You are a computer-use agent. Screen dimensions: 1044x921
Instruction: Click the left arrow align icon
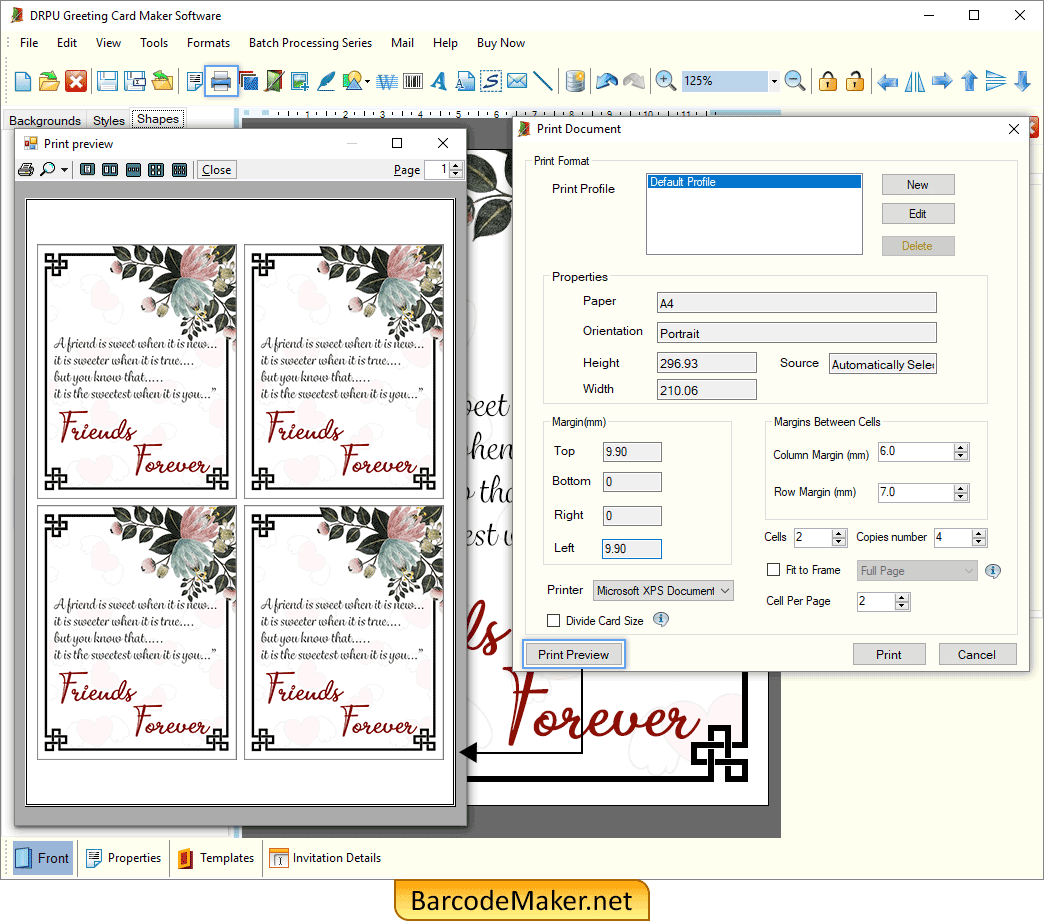tap(887, 82)
